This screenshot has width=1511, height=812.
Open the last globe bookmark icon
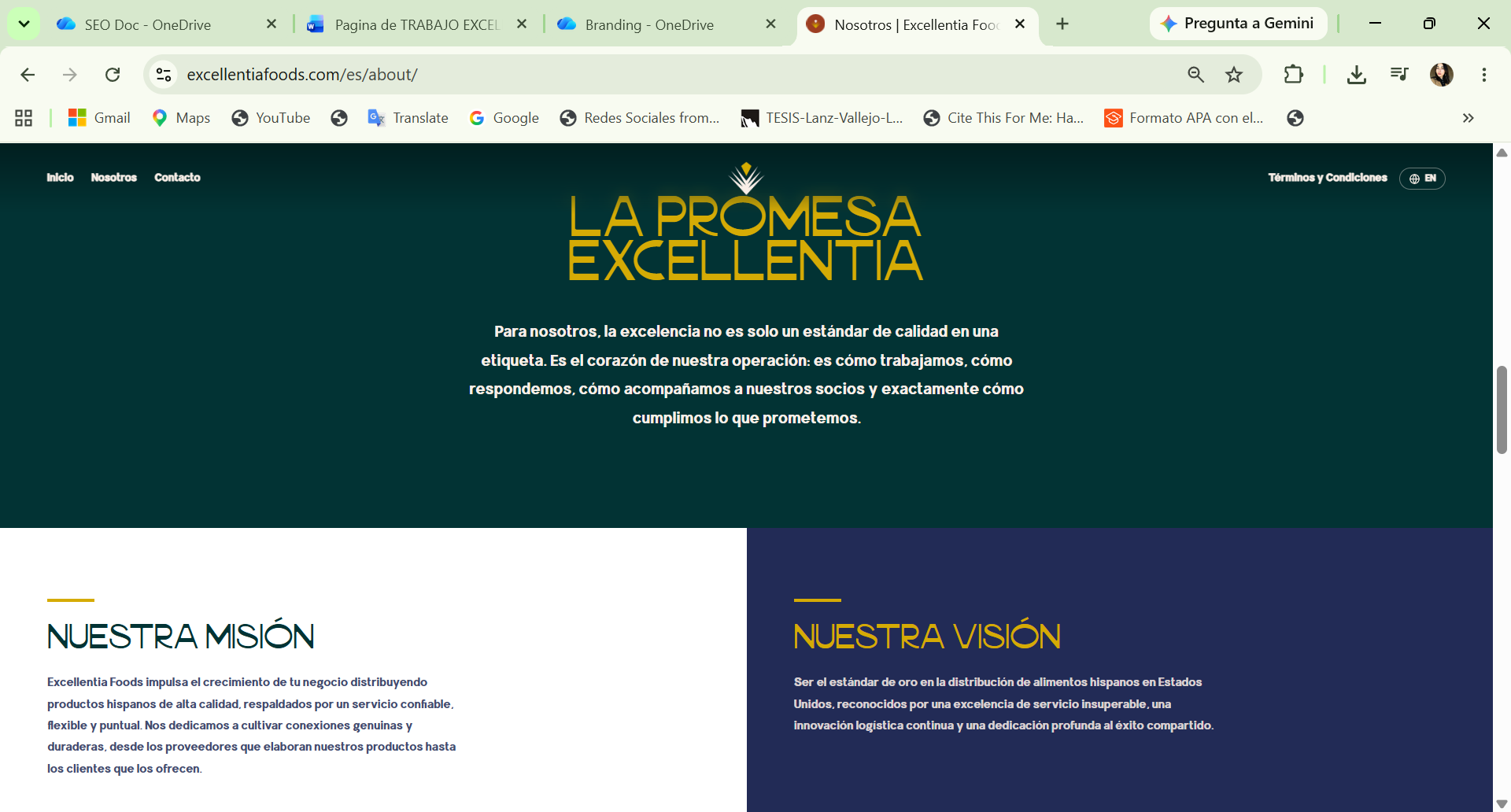tap(1295, 118)
